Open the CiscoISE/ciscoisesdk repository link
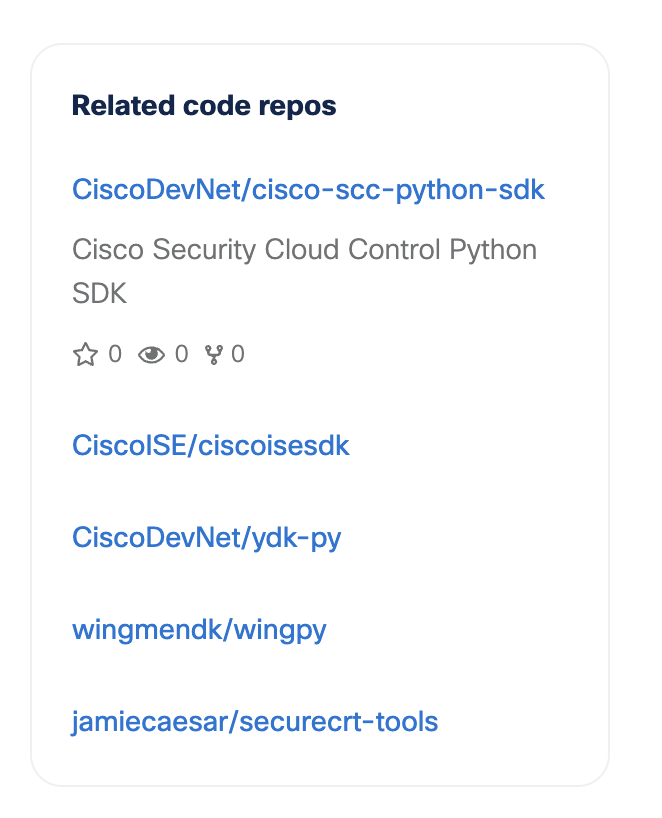The height and width of the screenshot is (818, 662). [211, 445]
